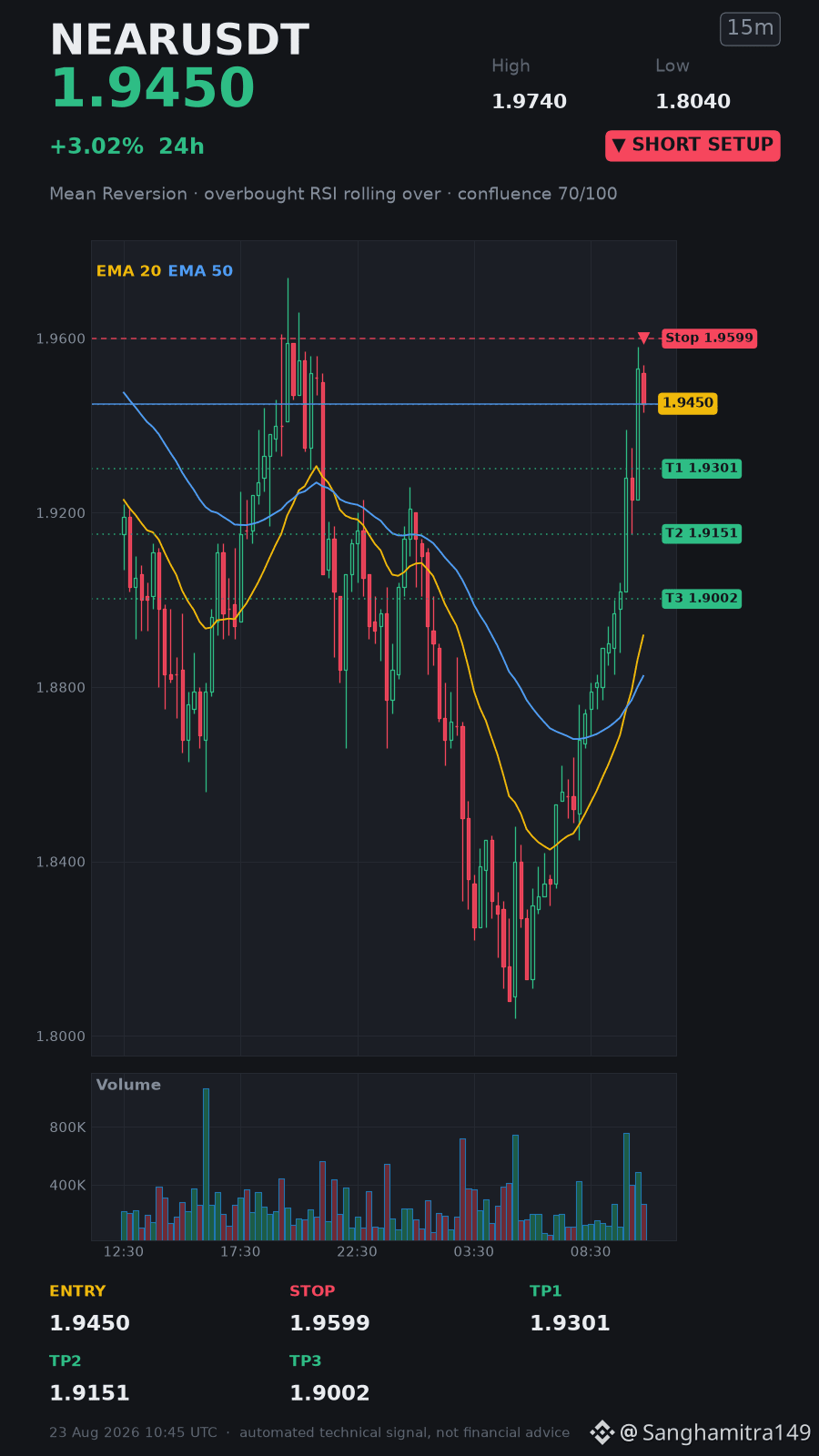
Task: Click the 1.9600 price axis label
Action: point(60,339)
